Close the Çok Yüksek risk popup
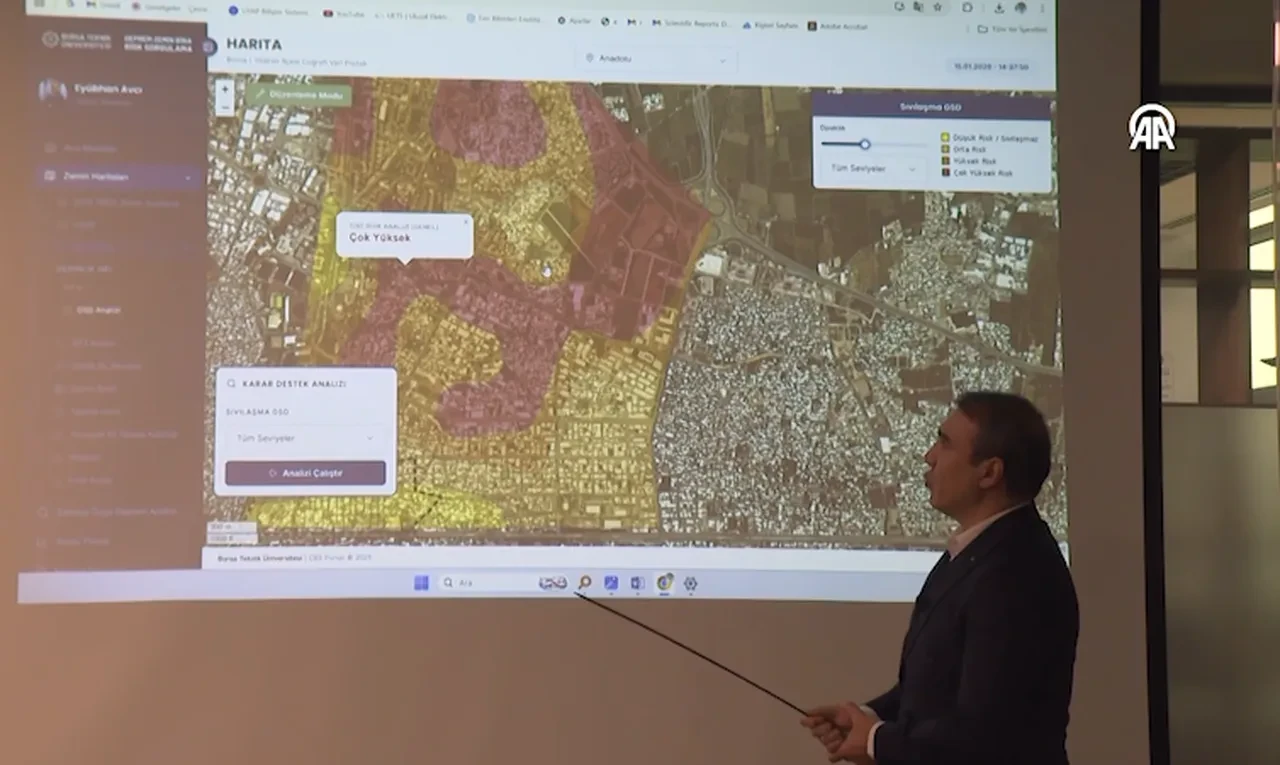This screenshot has width=1280, height=765. pos(465,222)
